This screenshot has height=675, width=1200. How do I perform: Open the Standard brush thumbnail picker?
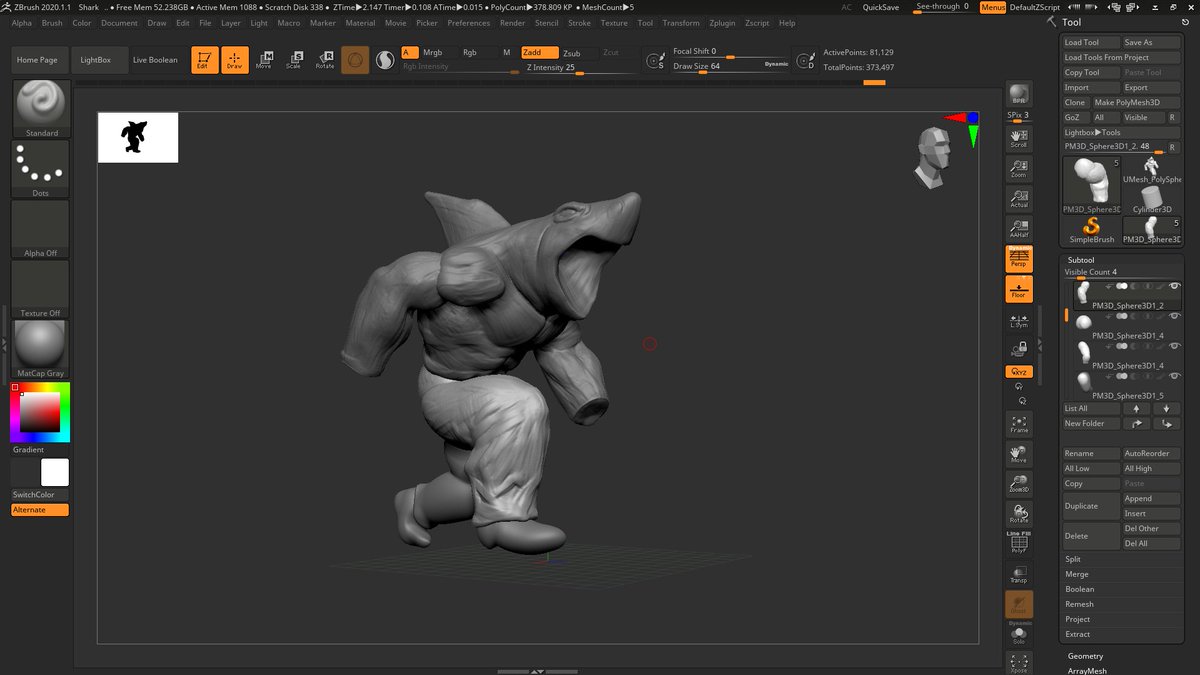click(x=41, y=108)
